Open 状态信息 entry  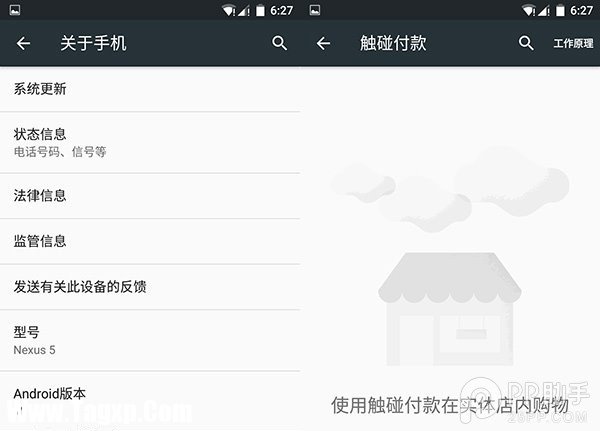tap(150, 142)
